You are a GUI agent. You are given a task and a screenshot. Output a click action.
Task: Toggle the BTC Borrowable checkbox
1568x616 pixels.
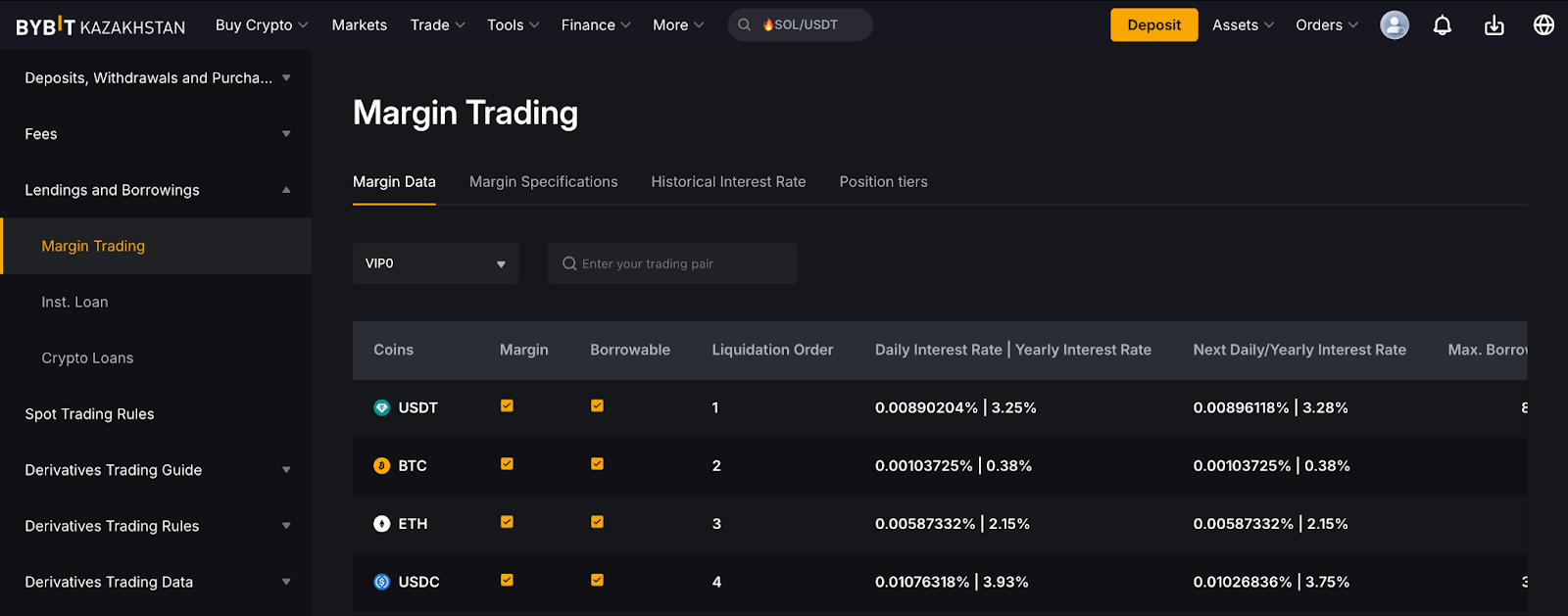click(597, 464)
